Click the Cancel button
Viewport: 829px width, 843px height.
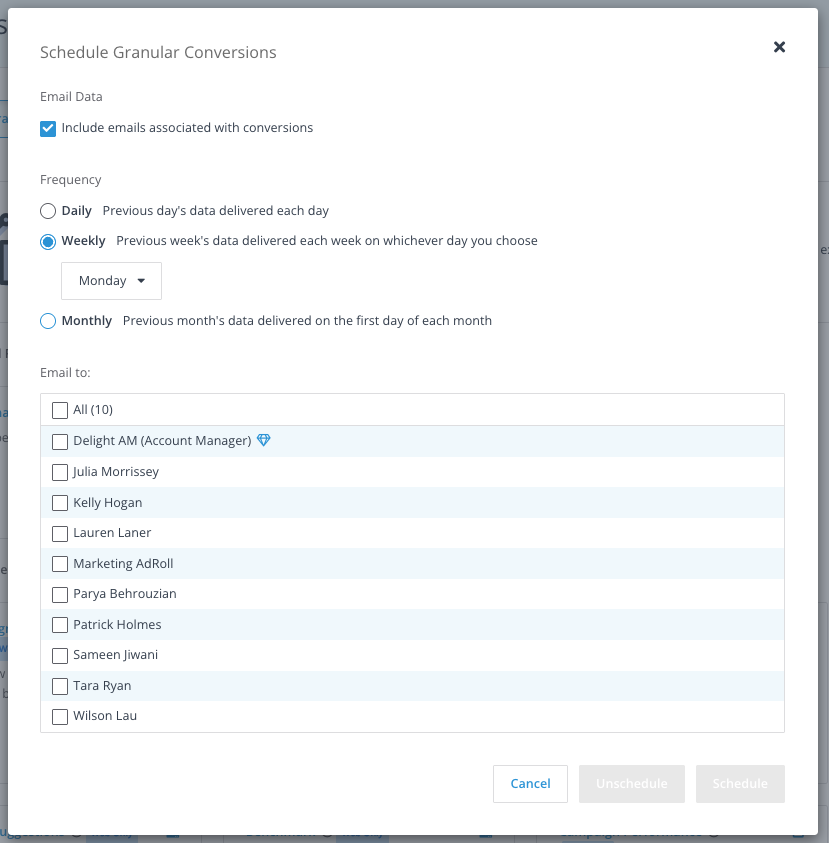[530, 784]
